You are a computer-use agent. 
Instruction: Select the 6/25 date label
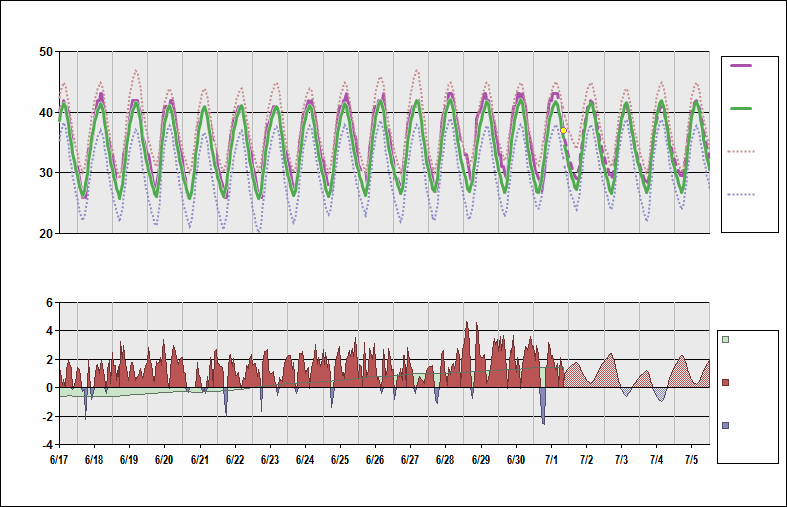340,460
